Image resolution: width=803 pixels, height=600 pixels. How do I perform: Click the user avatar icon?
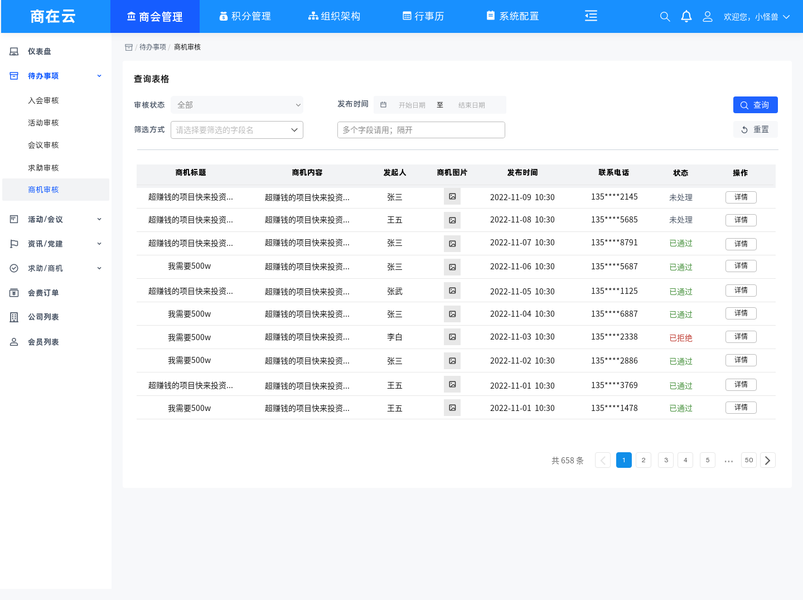[707, 17]
